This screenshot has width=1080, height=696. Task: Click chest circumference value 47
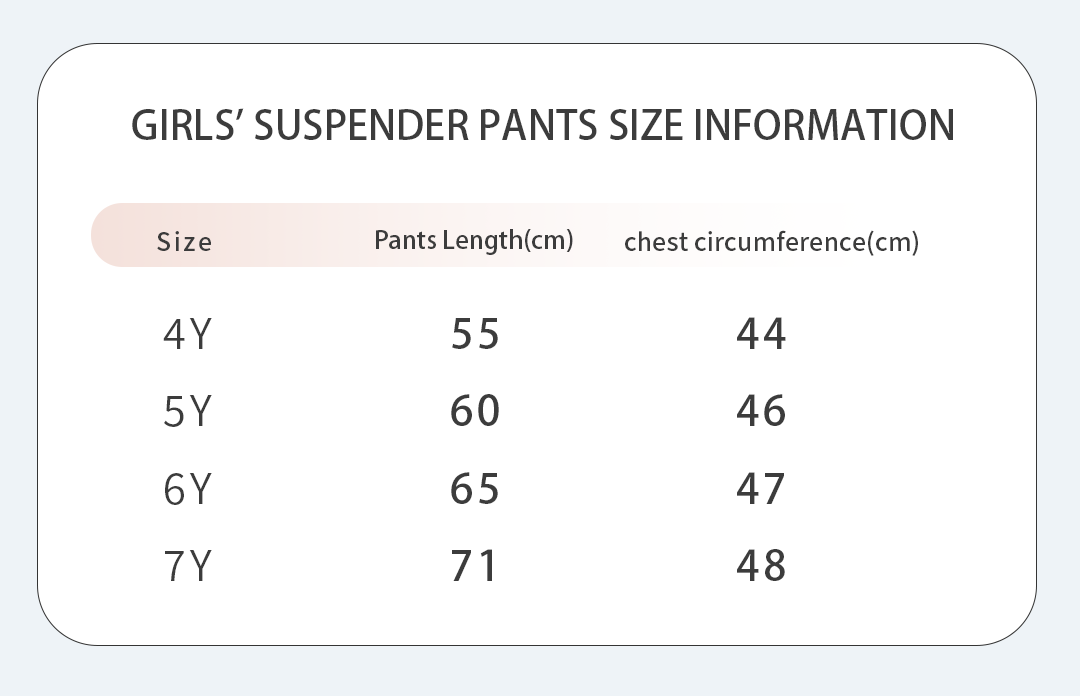(x=761, y=489)
